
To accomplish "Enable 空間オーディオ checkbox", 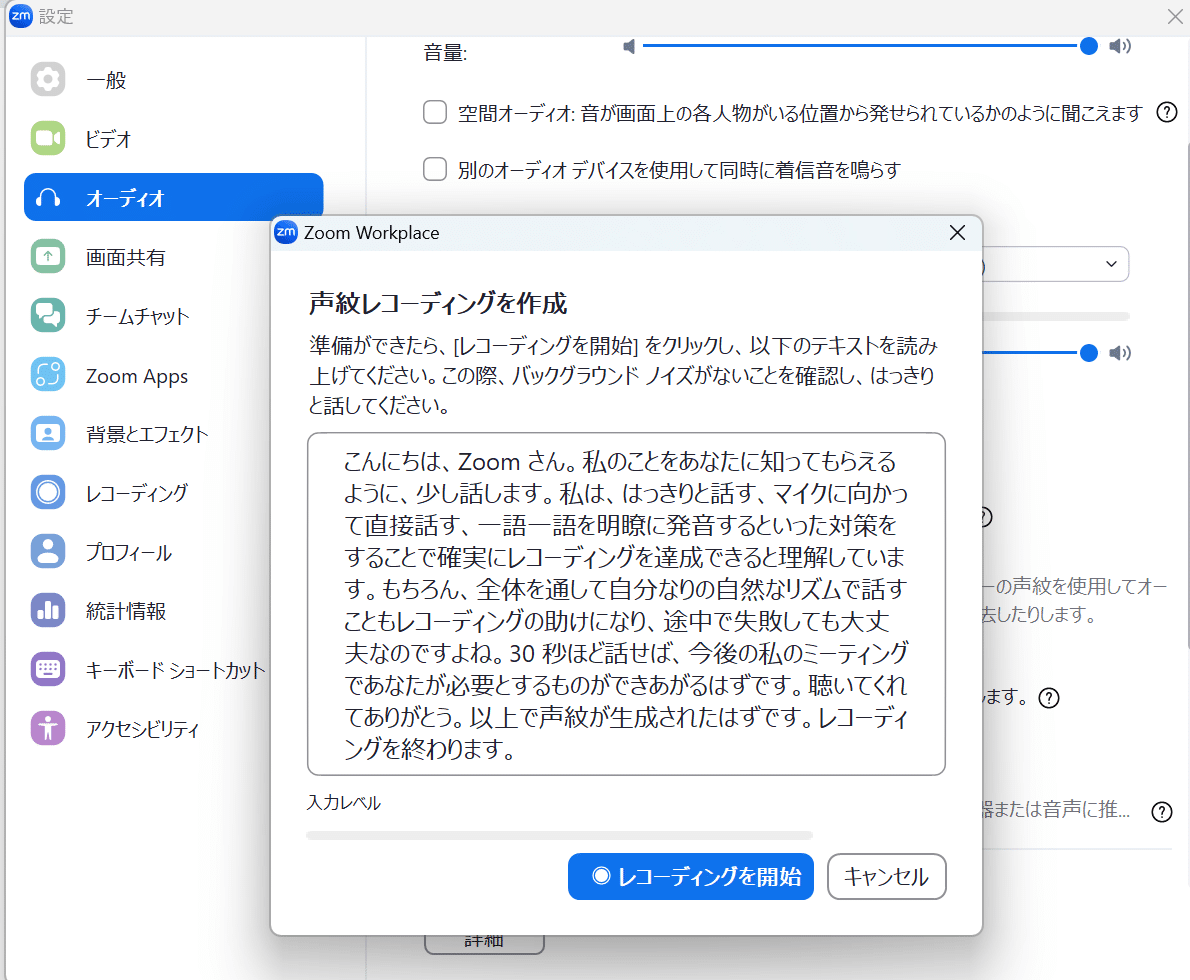I will tap(435, 112).
